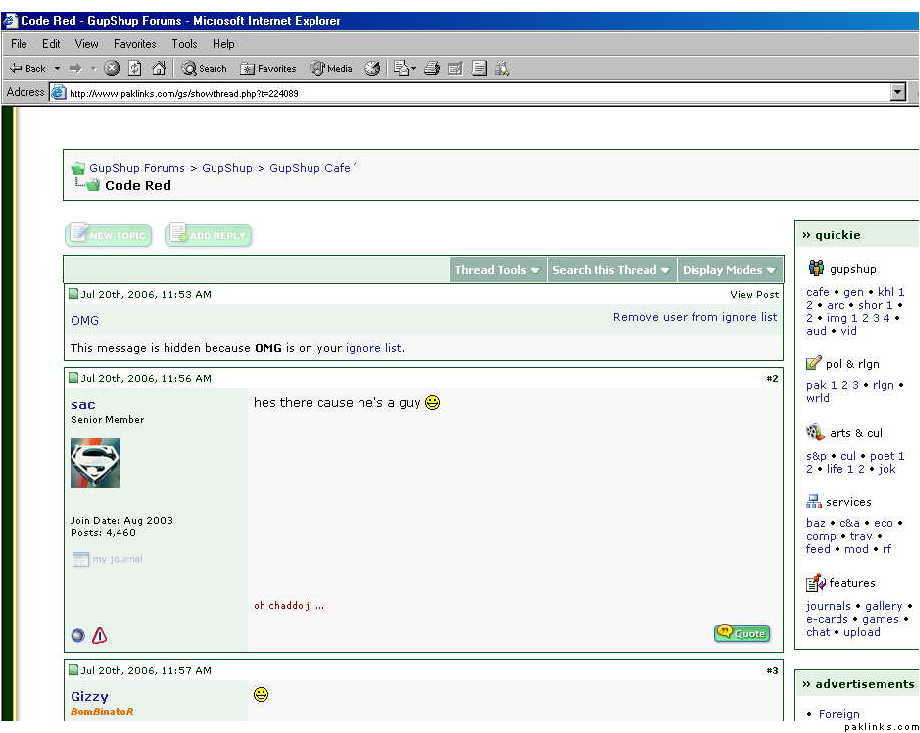Viewport: 920px width, 733px height.
Task: Expand the Search this Thread dropdown
Action: tap(610, 270)
